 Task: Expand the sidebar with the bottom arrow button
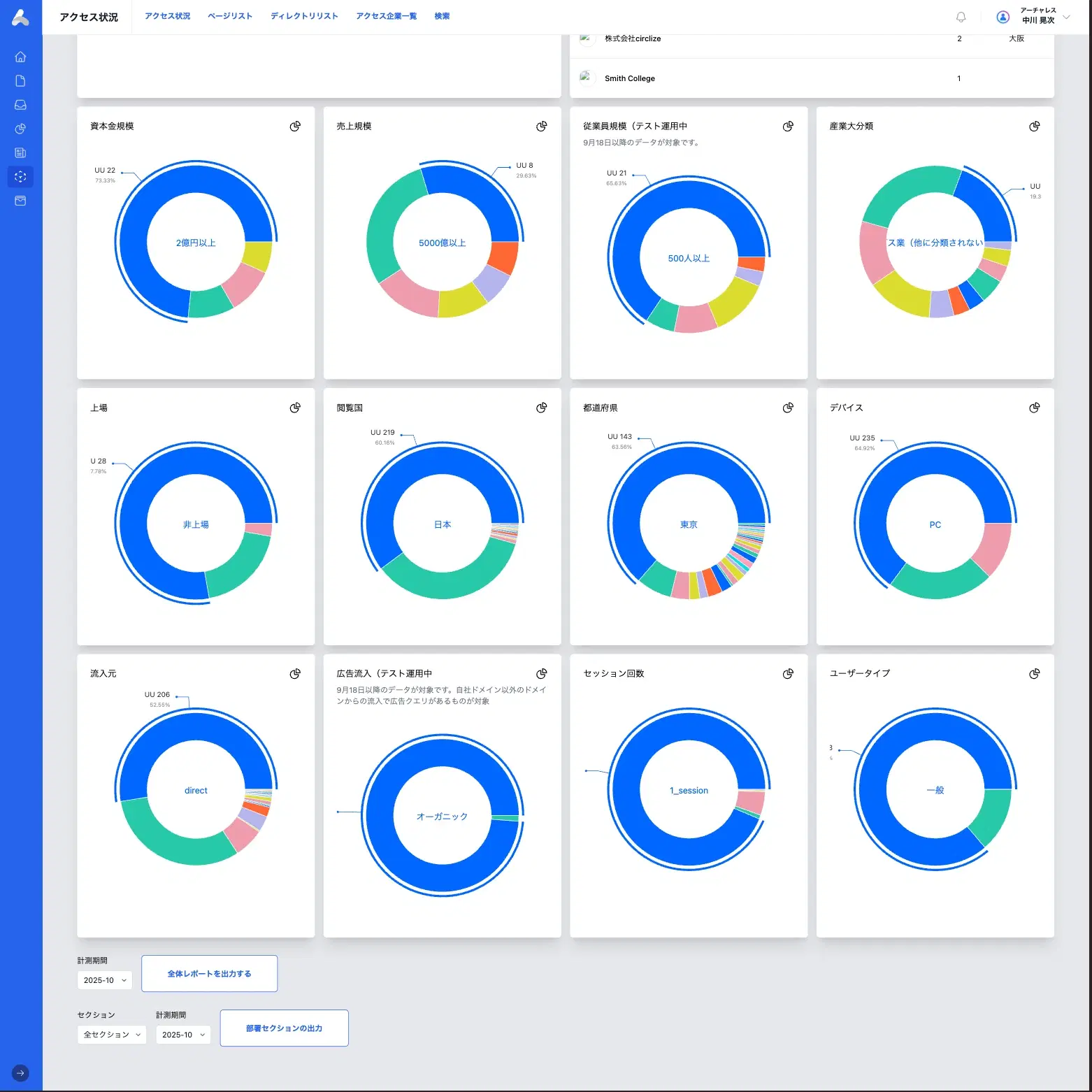(20, 1072)
